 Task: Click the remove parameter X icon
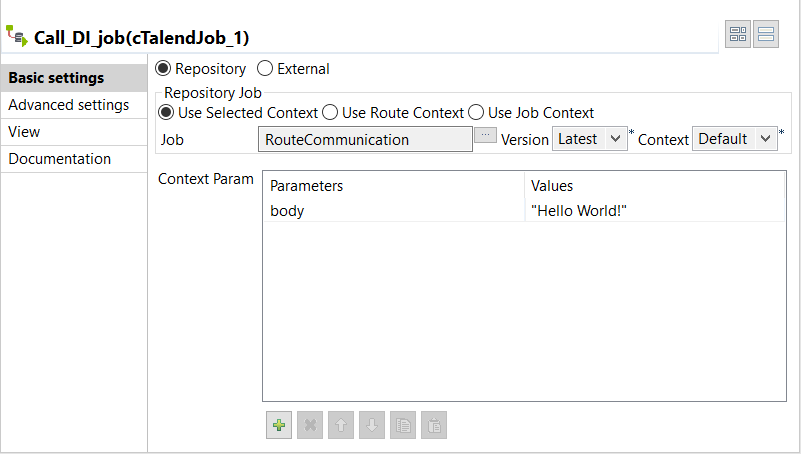click(x=310, y=425)
